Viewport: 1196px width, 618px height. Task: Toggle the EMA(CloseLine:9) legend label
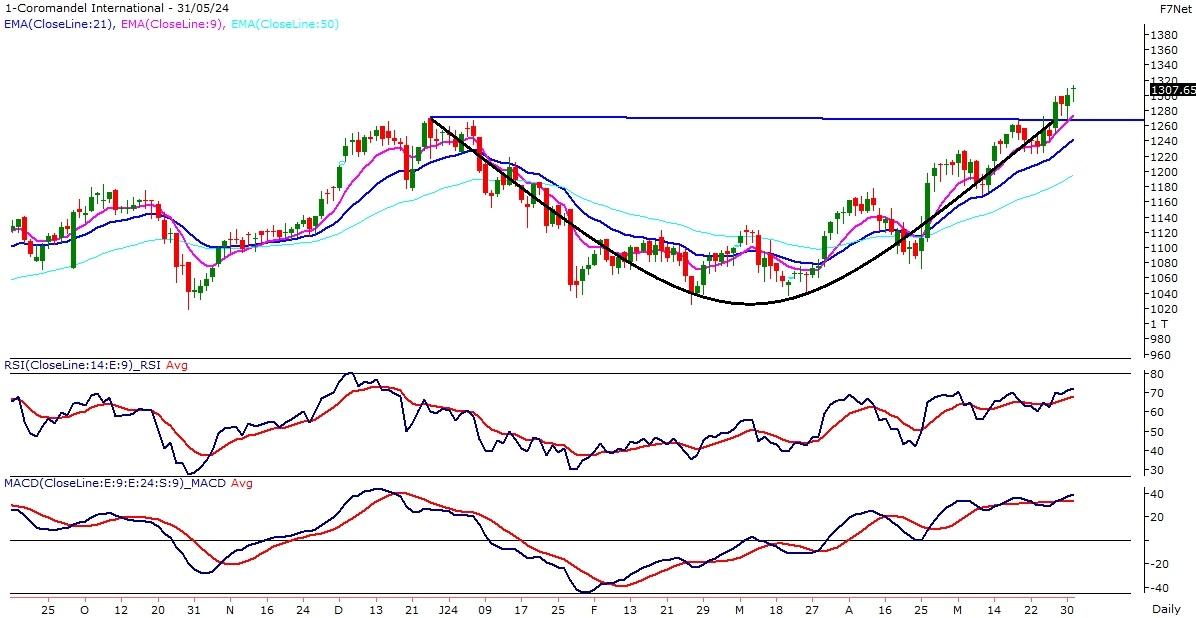176,24
